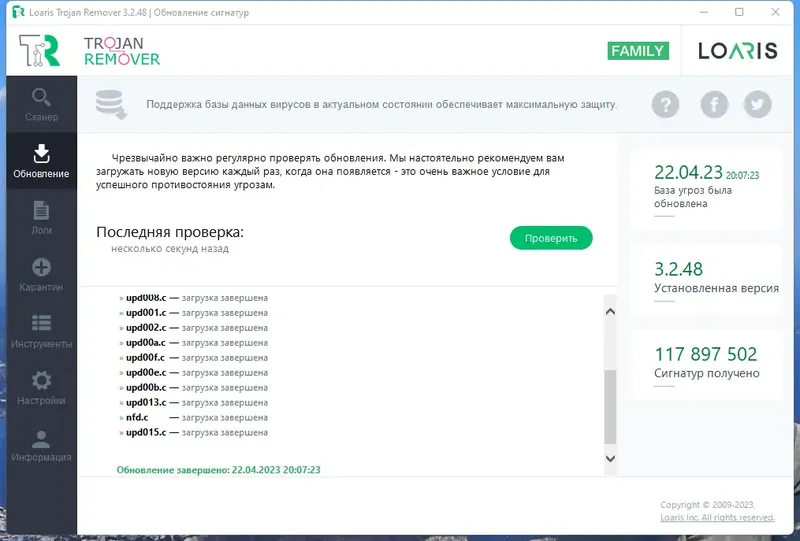Image resolution: width=800 pixels, height=541 pixels.
Task: Open the Инструменты list icon
Action: pyautogui.click(x=41, y=324)
